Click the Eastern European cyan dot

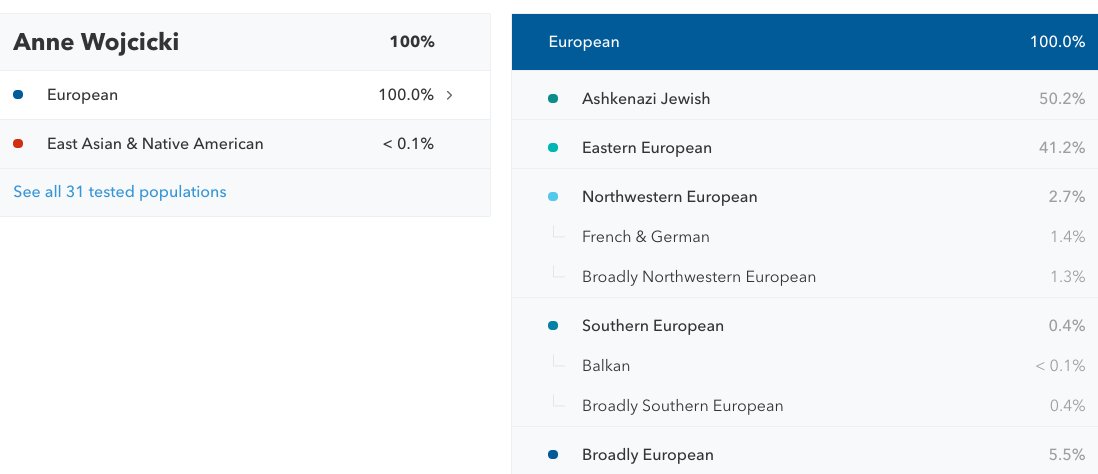pos(553,148)
